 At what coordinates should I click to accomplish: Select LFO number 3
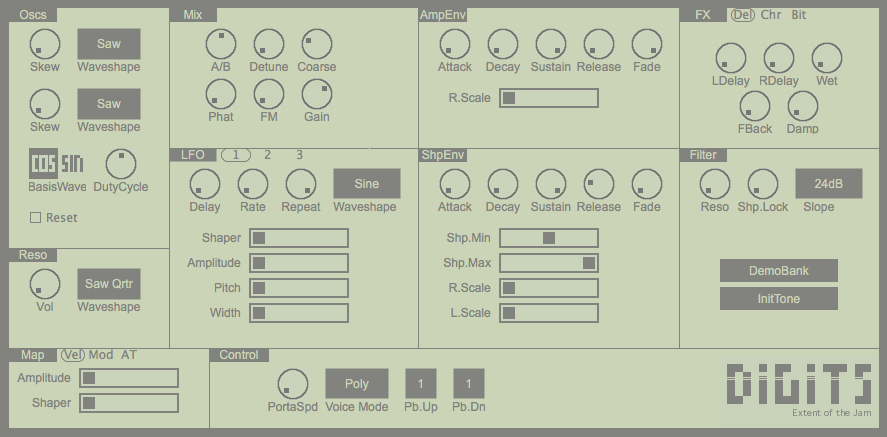pos(299,155)
